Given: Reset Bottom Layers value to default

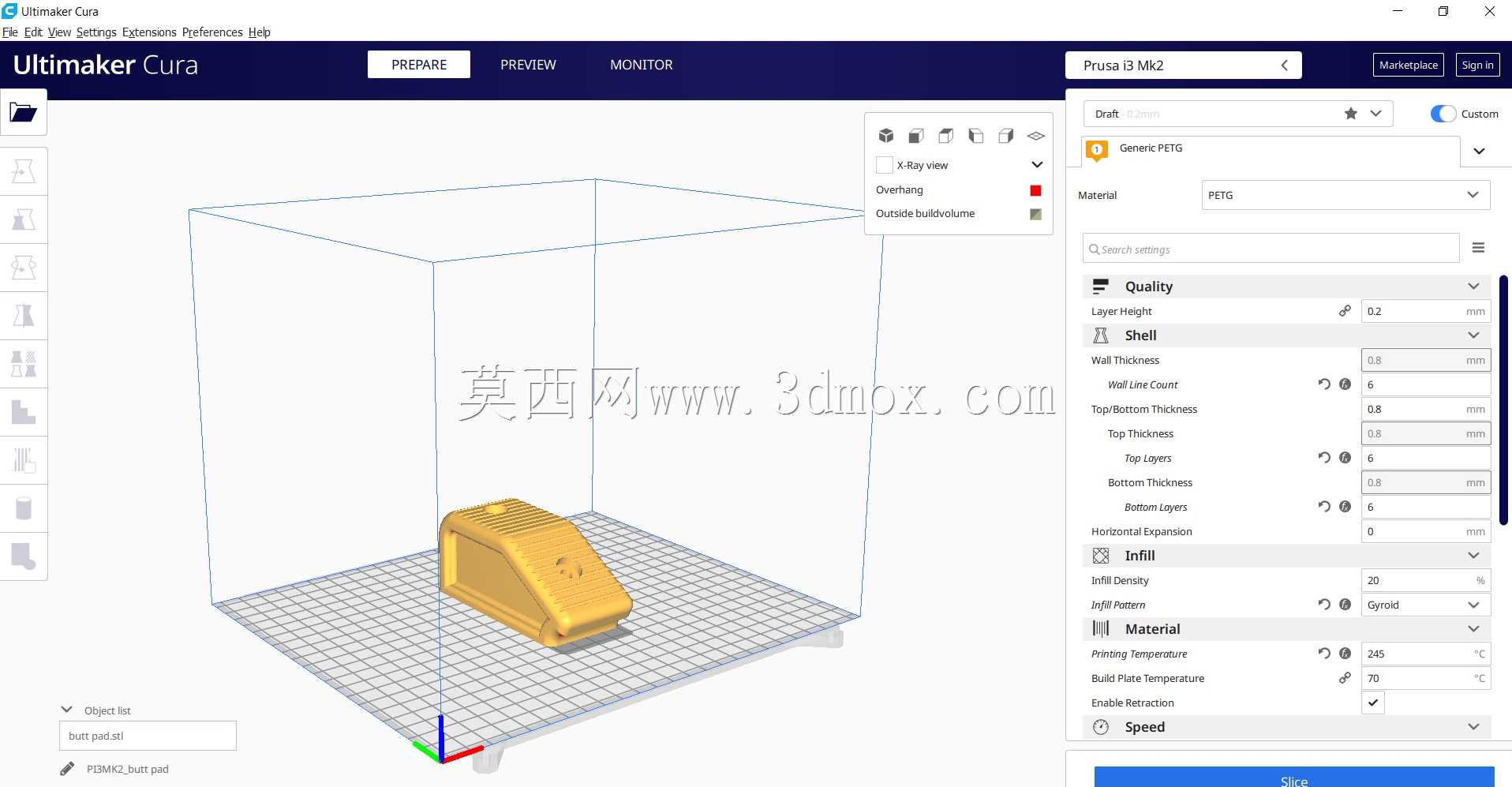Looking at the screenshot, I should click(x=1324, y=507).
